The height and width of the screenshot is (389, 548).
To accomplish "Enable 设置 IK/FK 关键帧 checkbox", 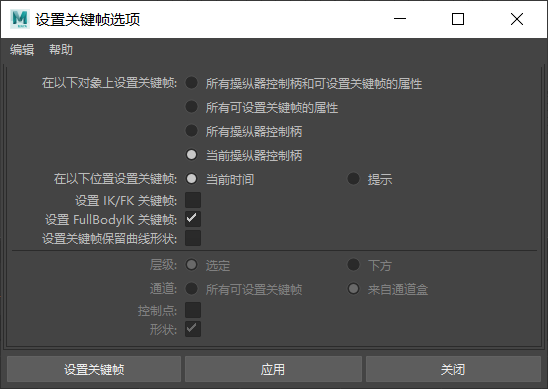I will click(193, 200).
